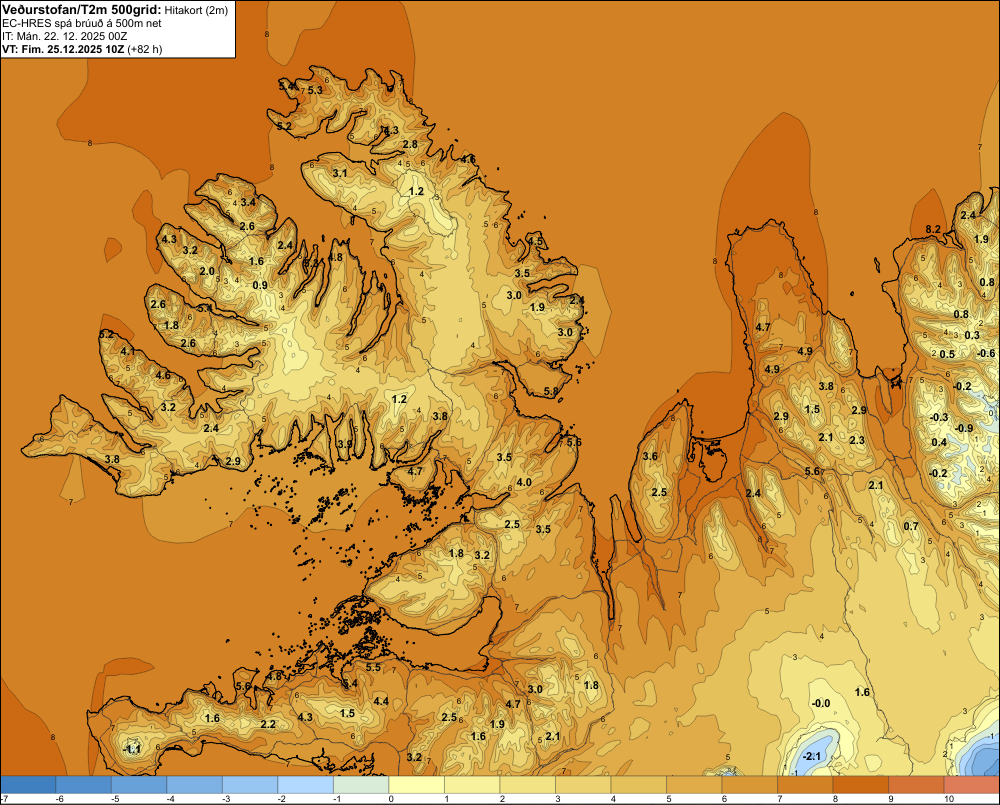Image resolution: width=1000 pixels, height=805 pixels.
Task: Click the bold temperature value "-0.3"
Action: (939, 417)
